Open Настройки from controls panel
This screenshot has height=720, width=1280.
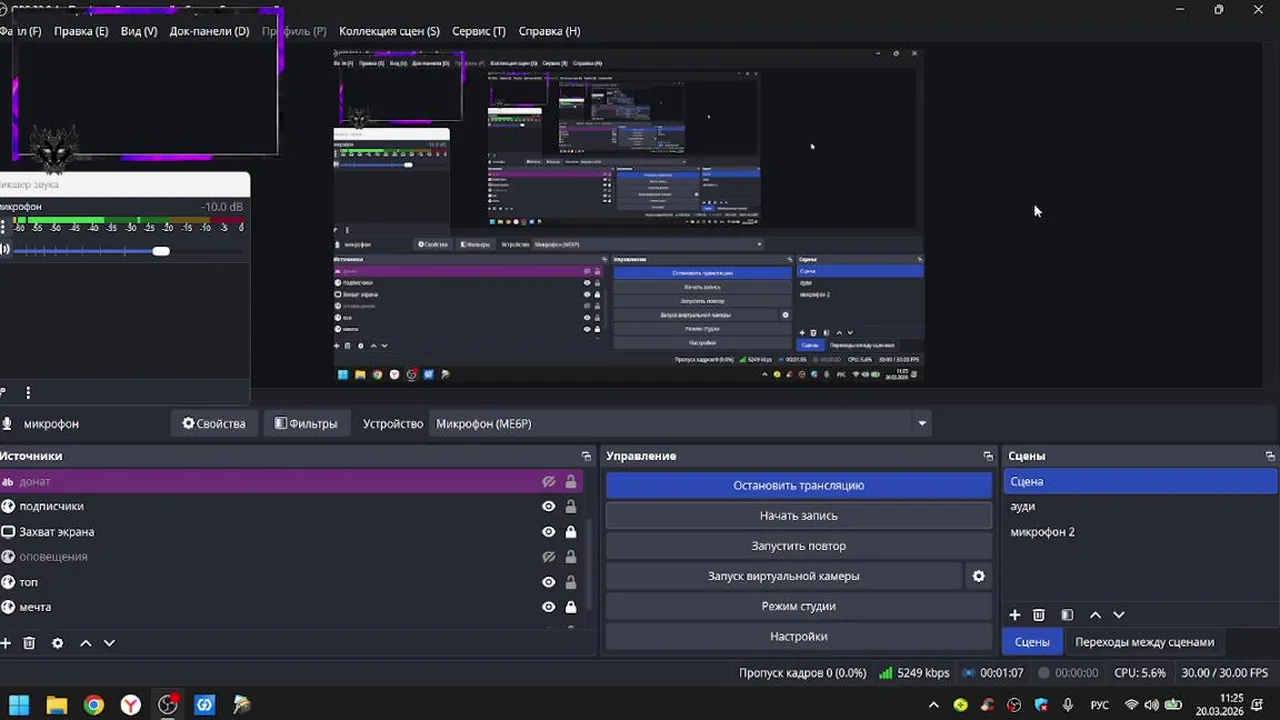[798, 636]
